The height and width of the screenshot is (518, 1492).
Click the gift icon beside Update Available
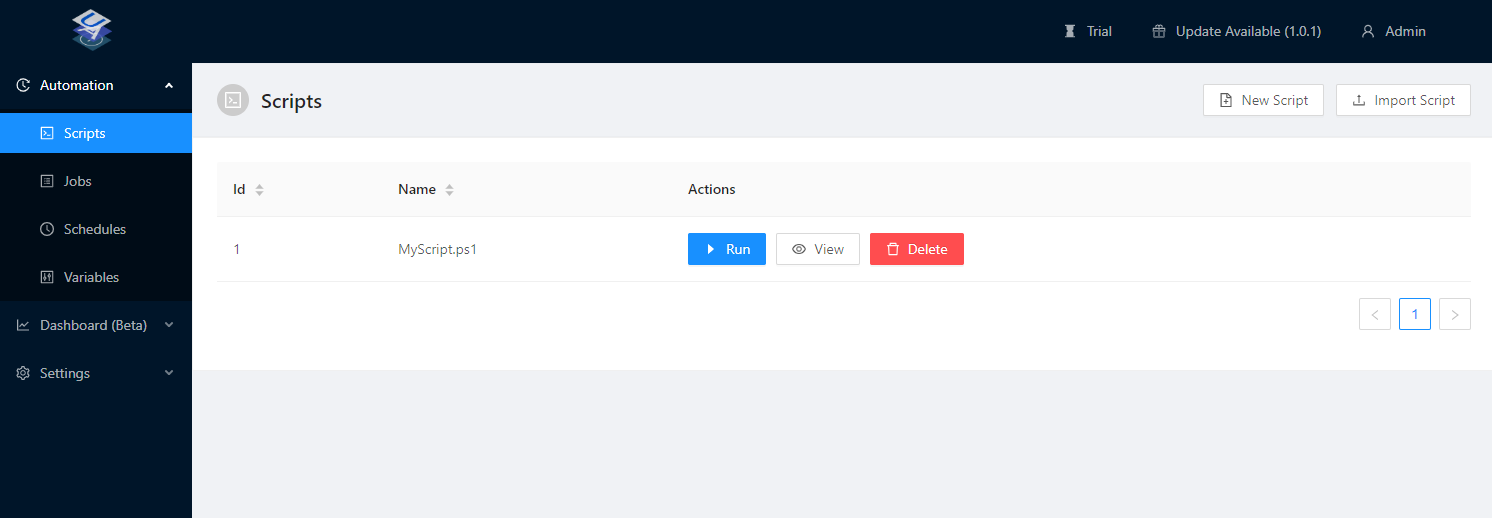click(1159, 31)
